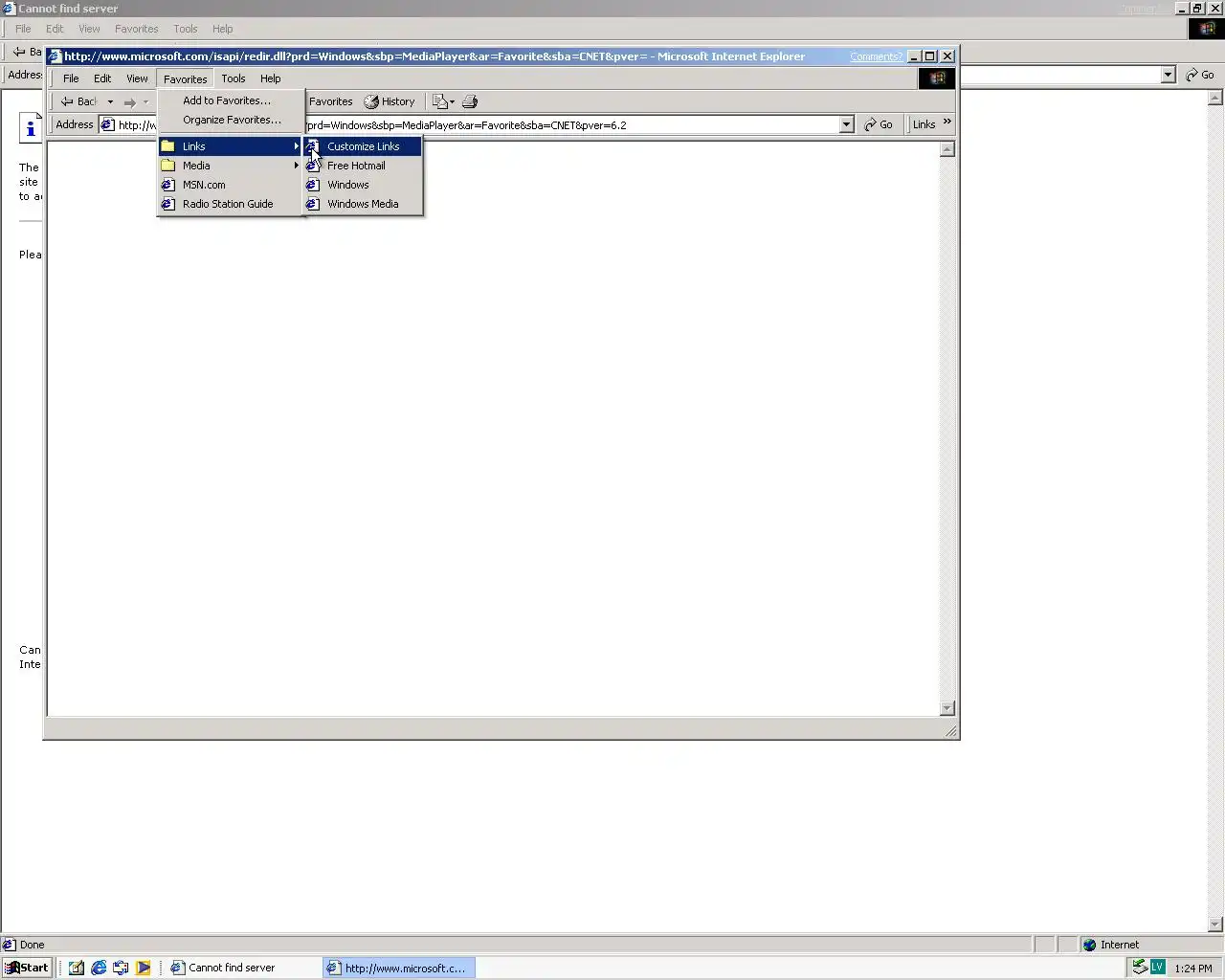Click the address bar page icon
This screenshot has height=980, width=1225.
(x=108, y=124)
